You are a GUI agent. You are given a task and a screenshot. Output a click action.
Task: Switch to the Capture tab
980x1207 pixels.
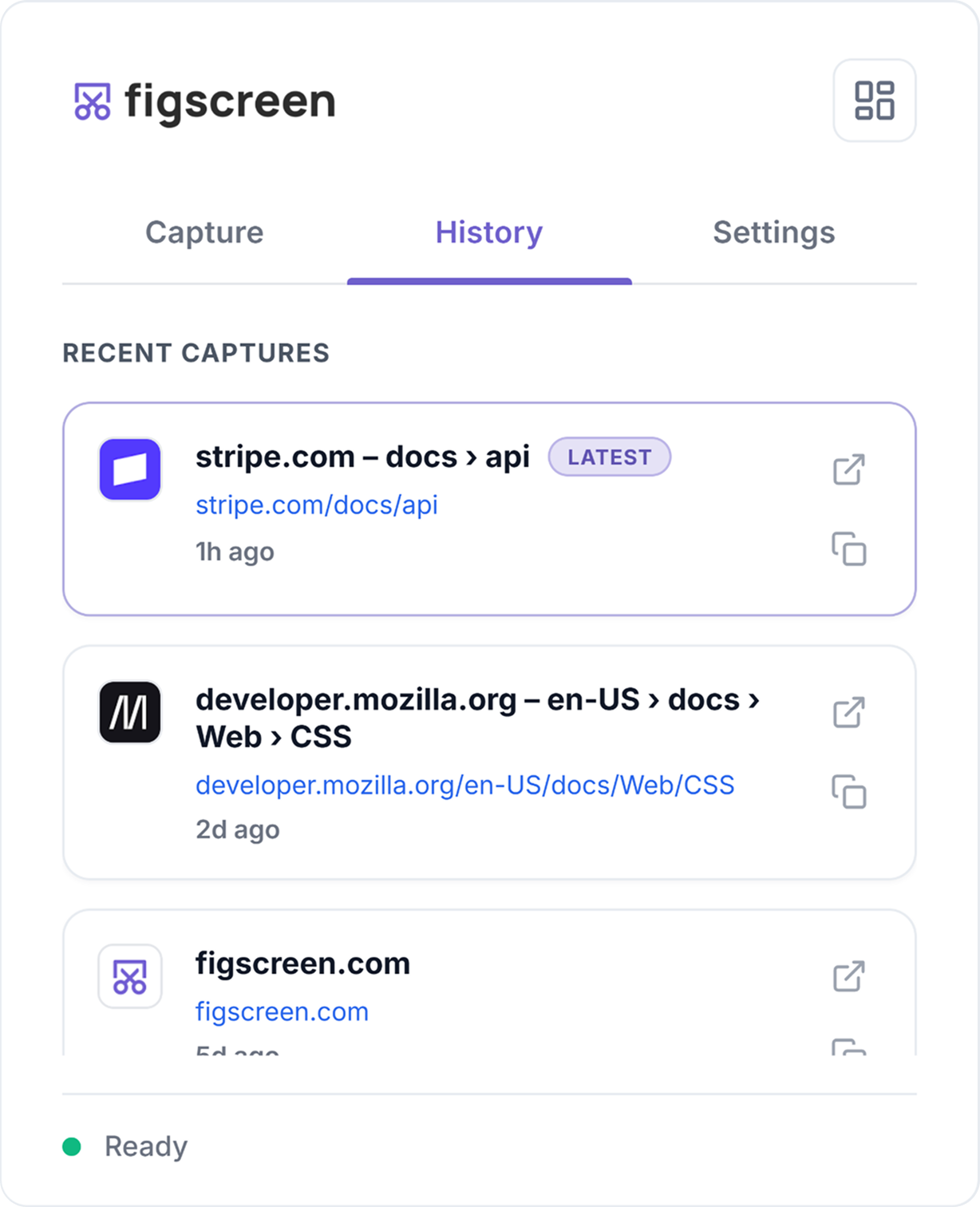click(x=204, y=233)
